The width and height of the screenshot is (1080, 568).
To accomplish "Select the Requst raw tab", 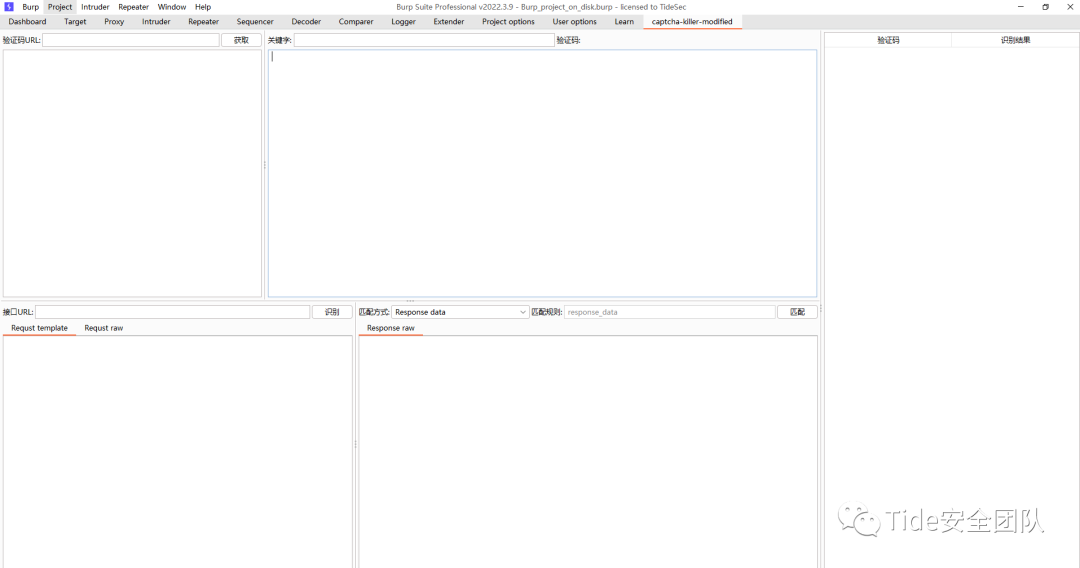I will tap(103, 328).
